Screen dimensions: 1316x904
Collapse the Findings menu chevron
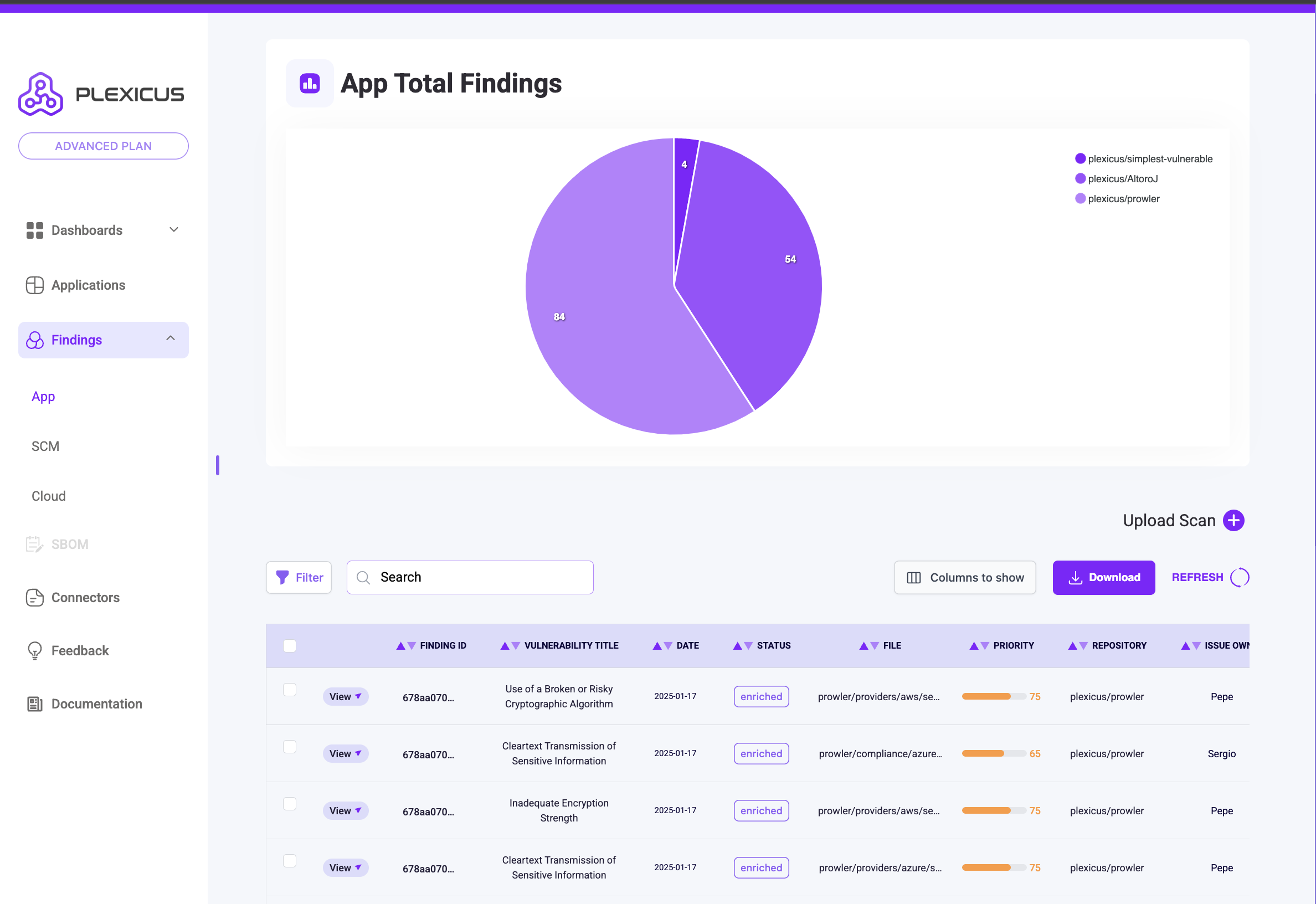(x=171, y=337)
